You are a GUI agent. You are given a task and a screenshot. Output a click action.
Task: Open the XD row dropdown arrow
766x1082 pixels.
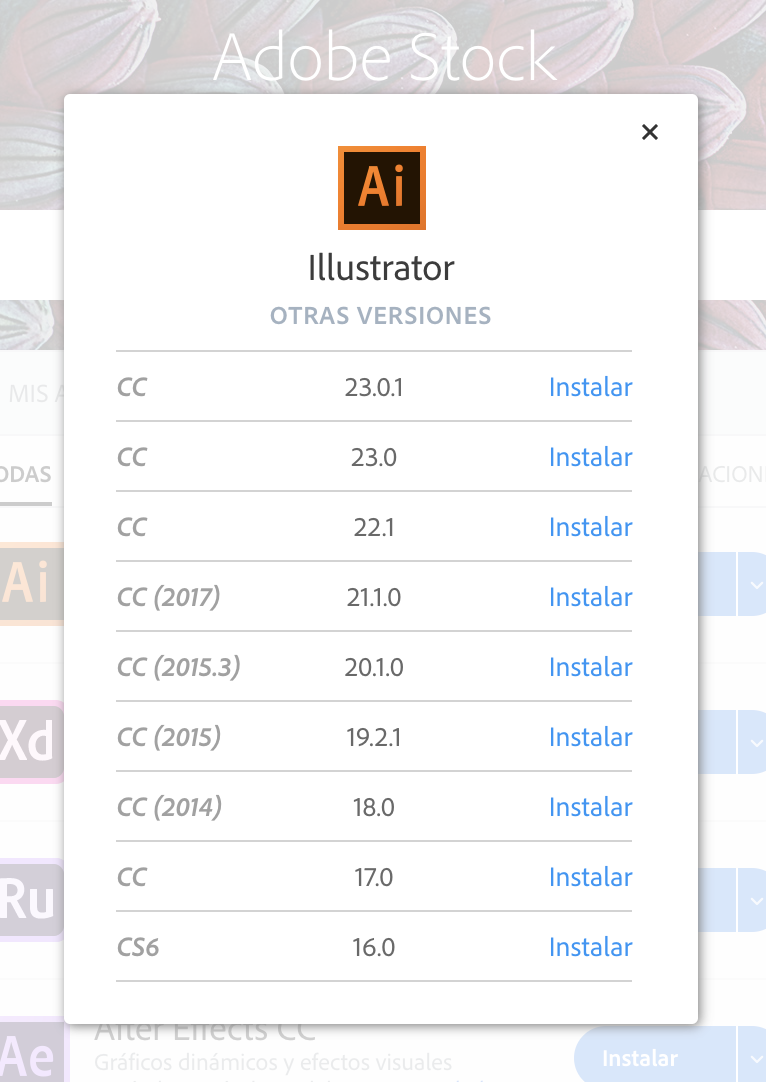[x=752, y=742]
